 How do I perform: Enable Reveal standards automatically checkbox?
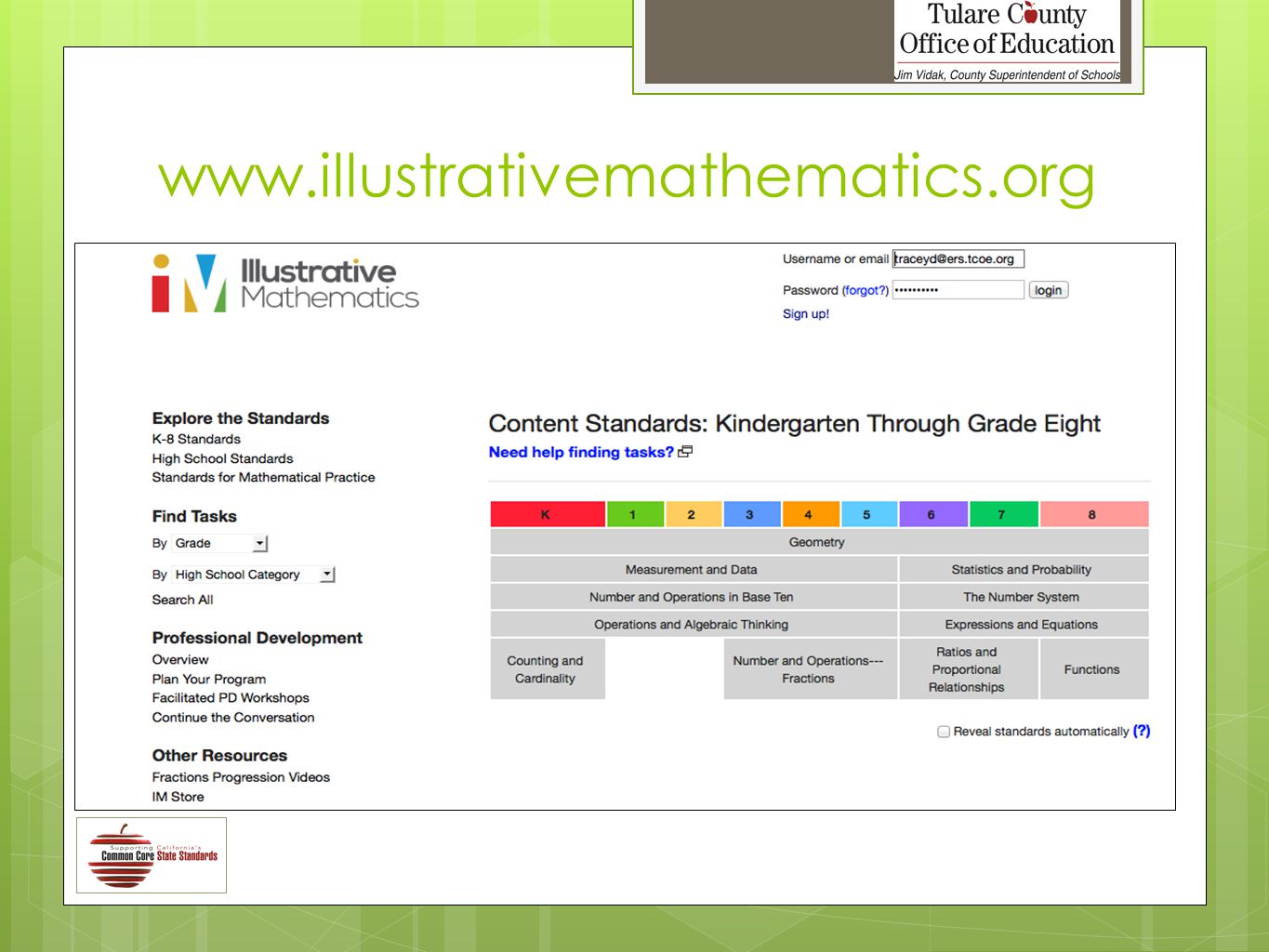[x=944, y=732]
